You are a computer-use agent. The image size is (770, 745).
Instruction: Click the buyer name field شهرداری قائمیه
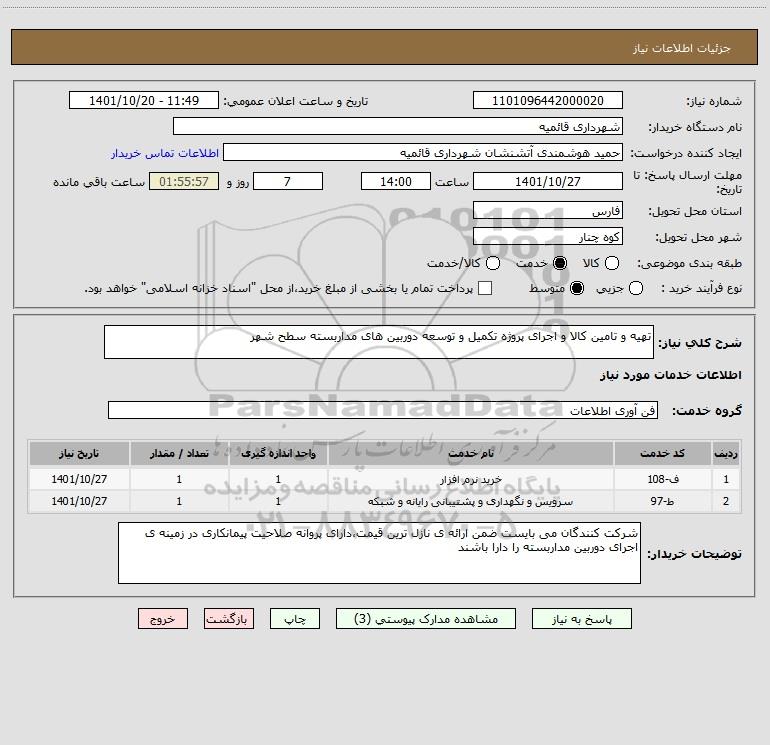[x=398, y=127]
